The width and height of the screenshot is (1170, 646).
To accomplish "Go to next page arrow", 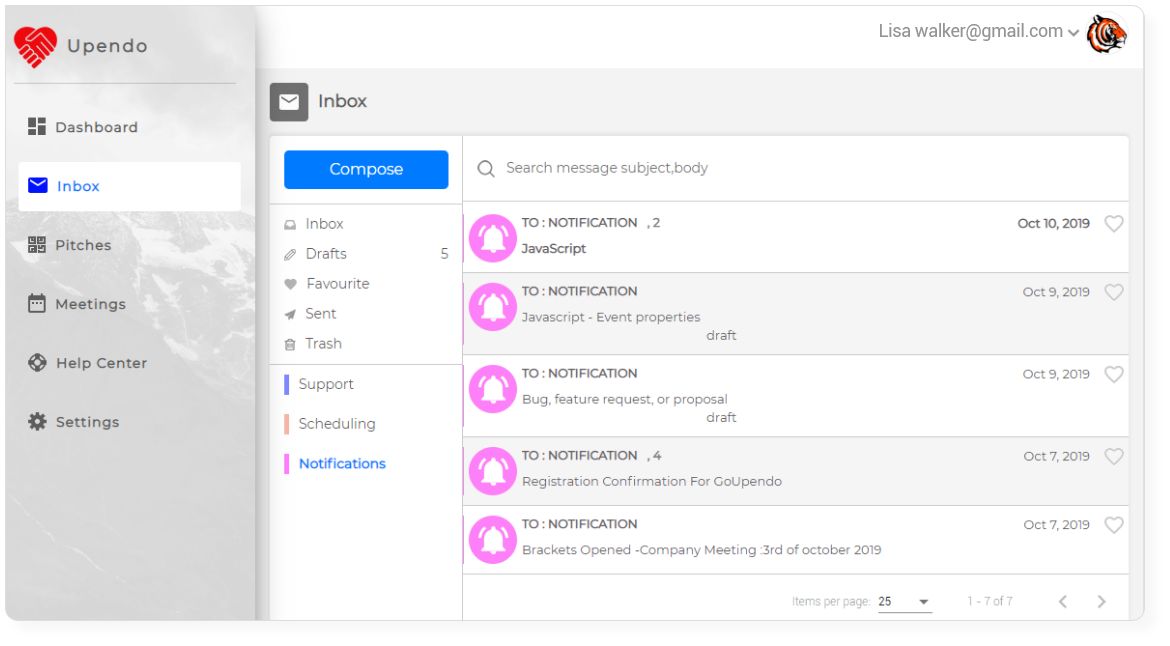I will (x=1101, y=601).
